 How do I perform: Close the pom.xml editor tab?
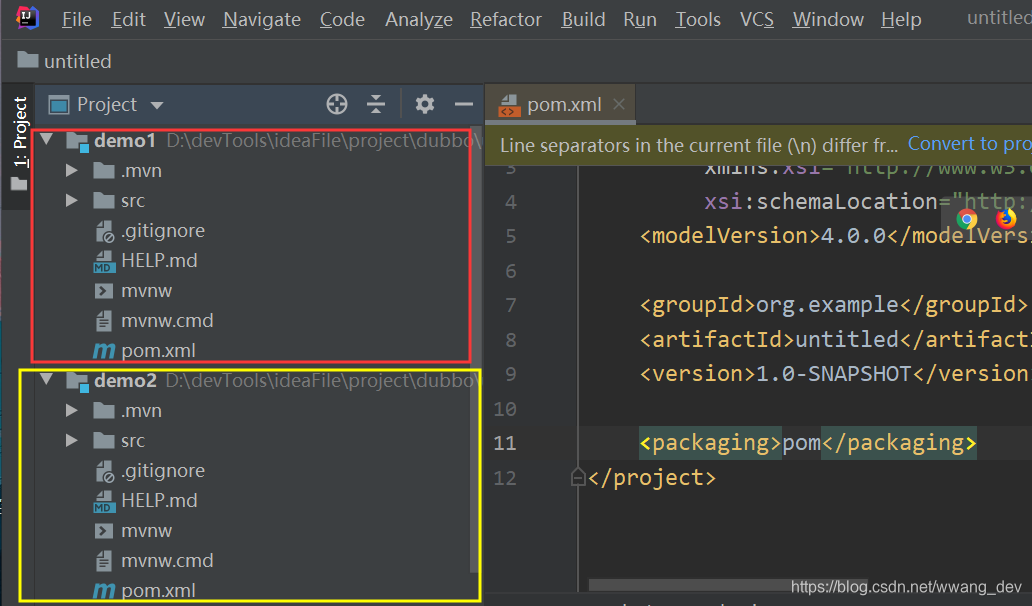click(x=619, y=104)
